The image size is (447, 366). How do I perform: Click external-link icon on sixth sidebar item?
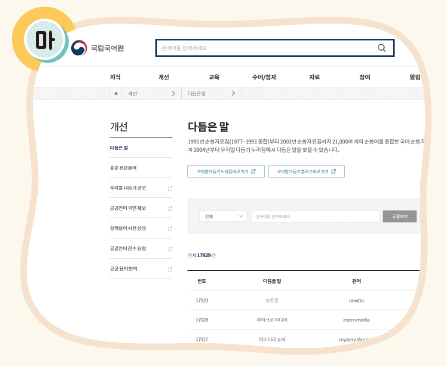[170, 249]
